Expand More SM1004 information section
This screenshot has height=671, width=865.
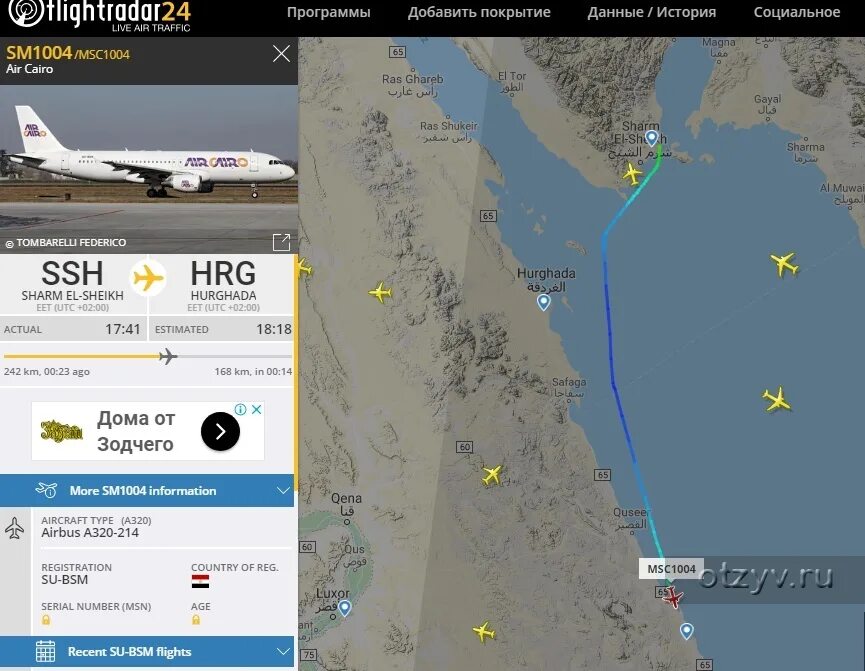click(147, 491)
